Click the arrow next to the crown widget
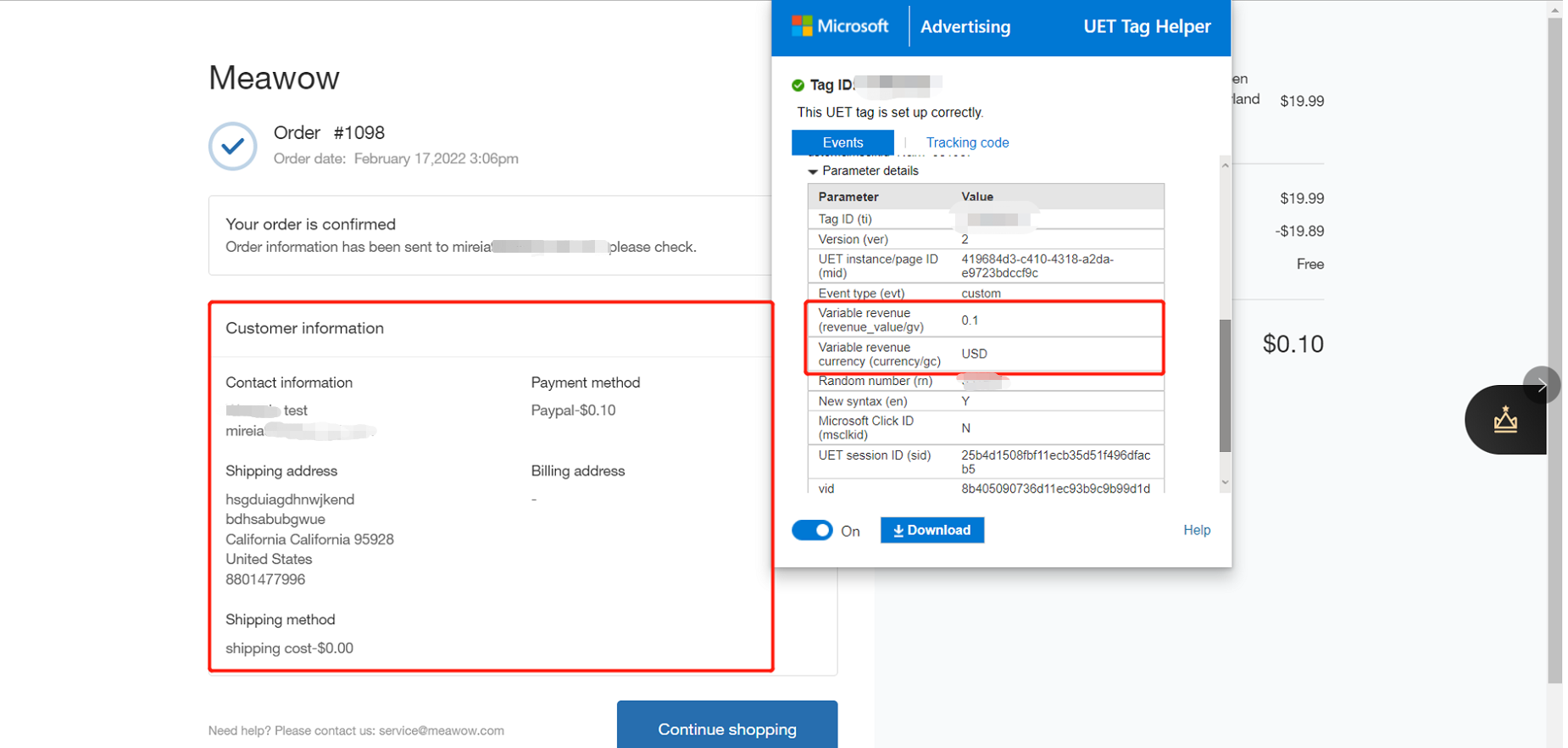The height and width of the screenshot is (748, 1568). [1542, 385]
